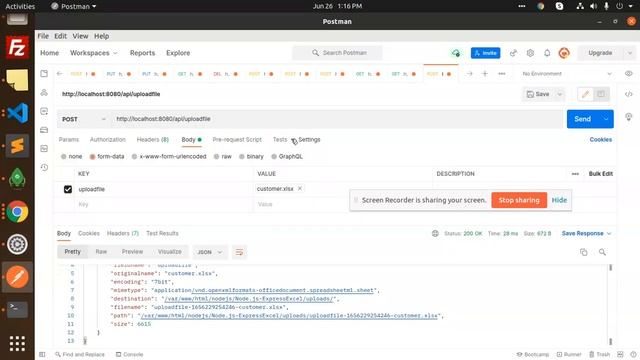Open Postman settings gear icon
The width and height of the screenshot is (640, 360).
530,53
